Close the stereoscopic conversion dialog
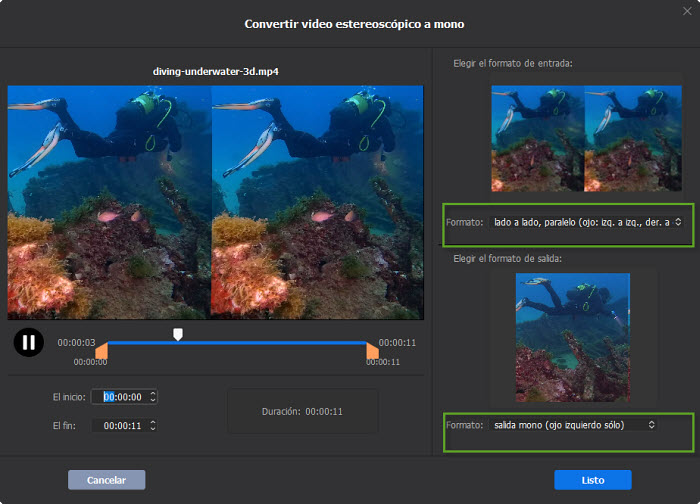This screenshot has height=504, width=700. (687, 9)
